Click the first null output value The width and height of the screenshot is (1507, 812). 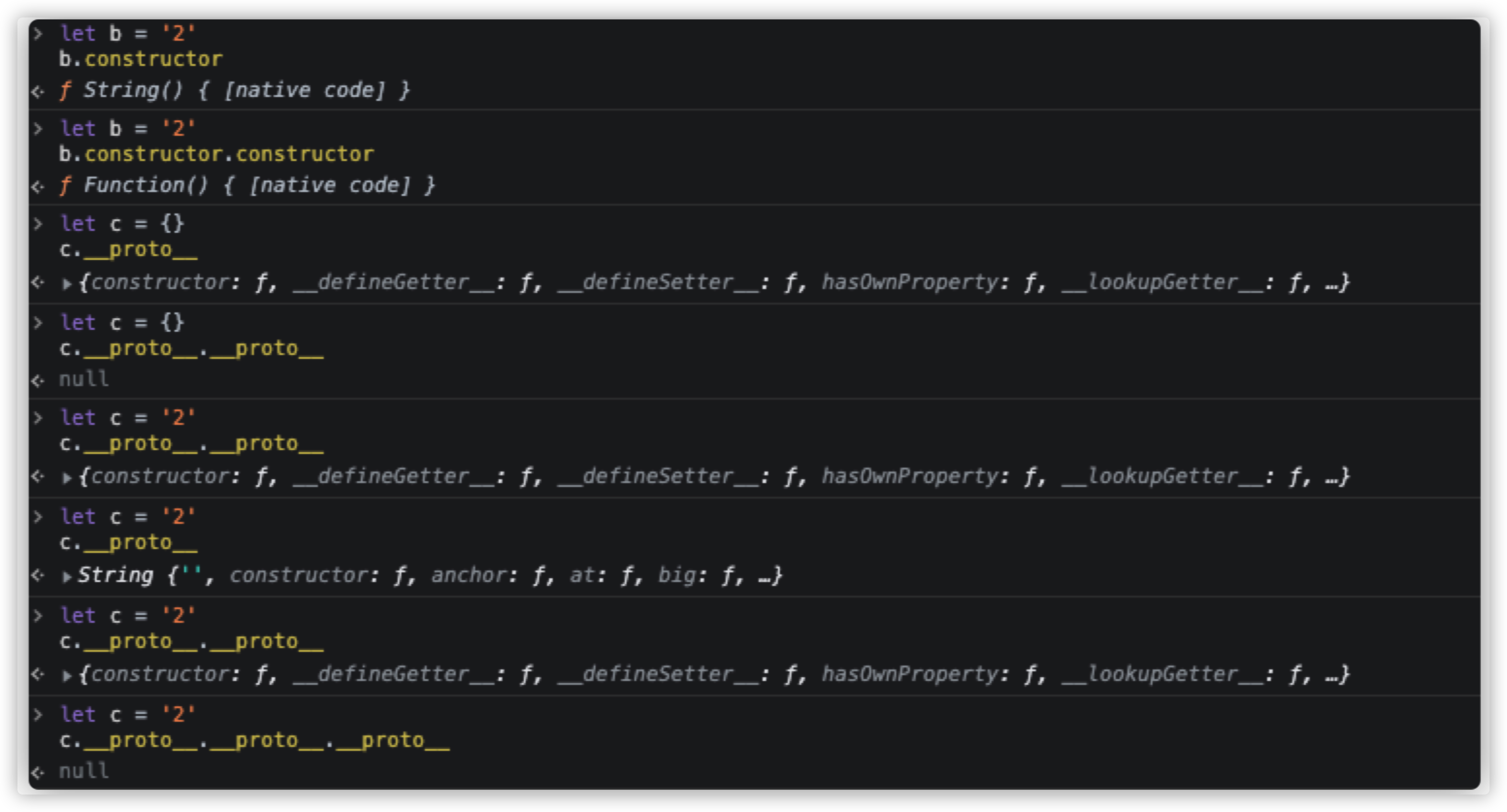84,380
